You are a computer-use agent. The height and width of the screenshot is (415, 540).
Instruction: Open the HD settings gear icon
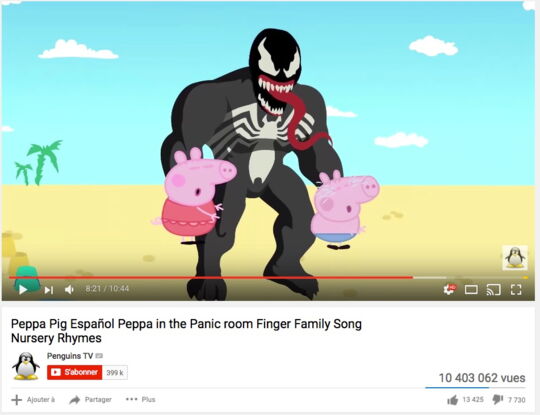449,289
